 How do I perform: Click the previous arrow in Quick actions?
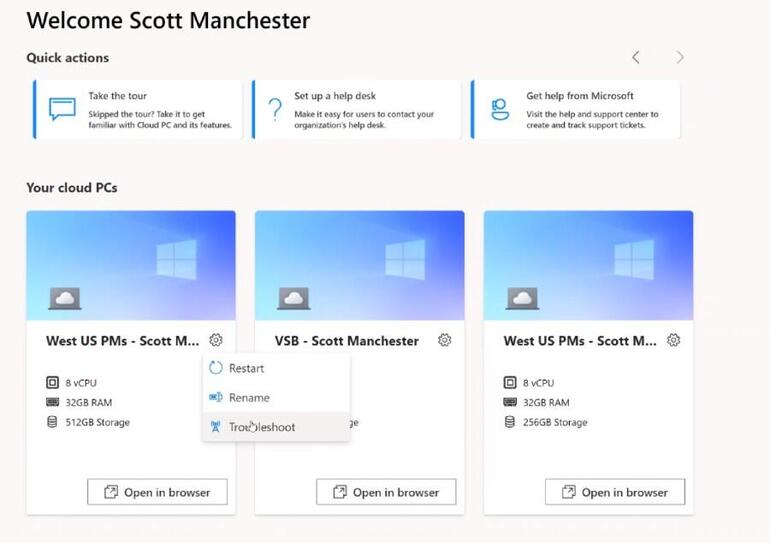[x=636, y=57]
